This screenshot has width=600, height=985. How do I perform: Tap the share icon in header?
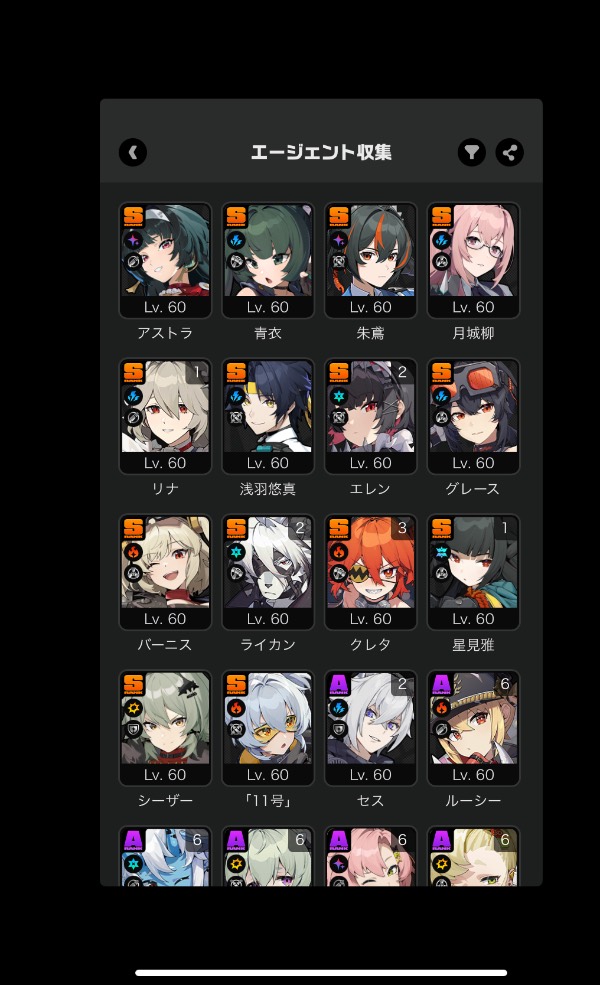coord(510,152)
